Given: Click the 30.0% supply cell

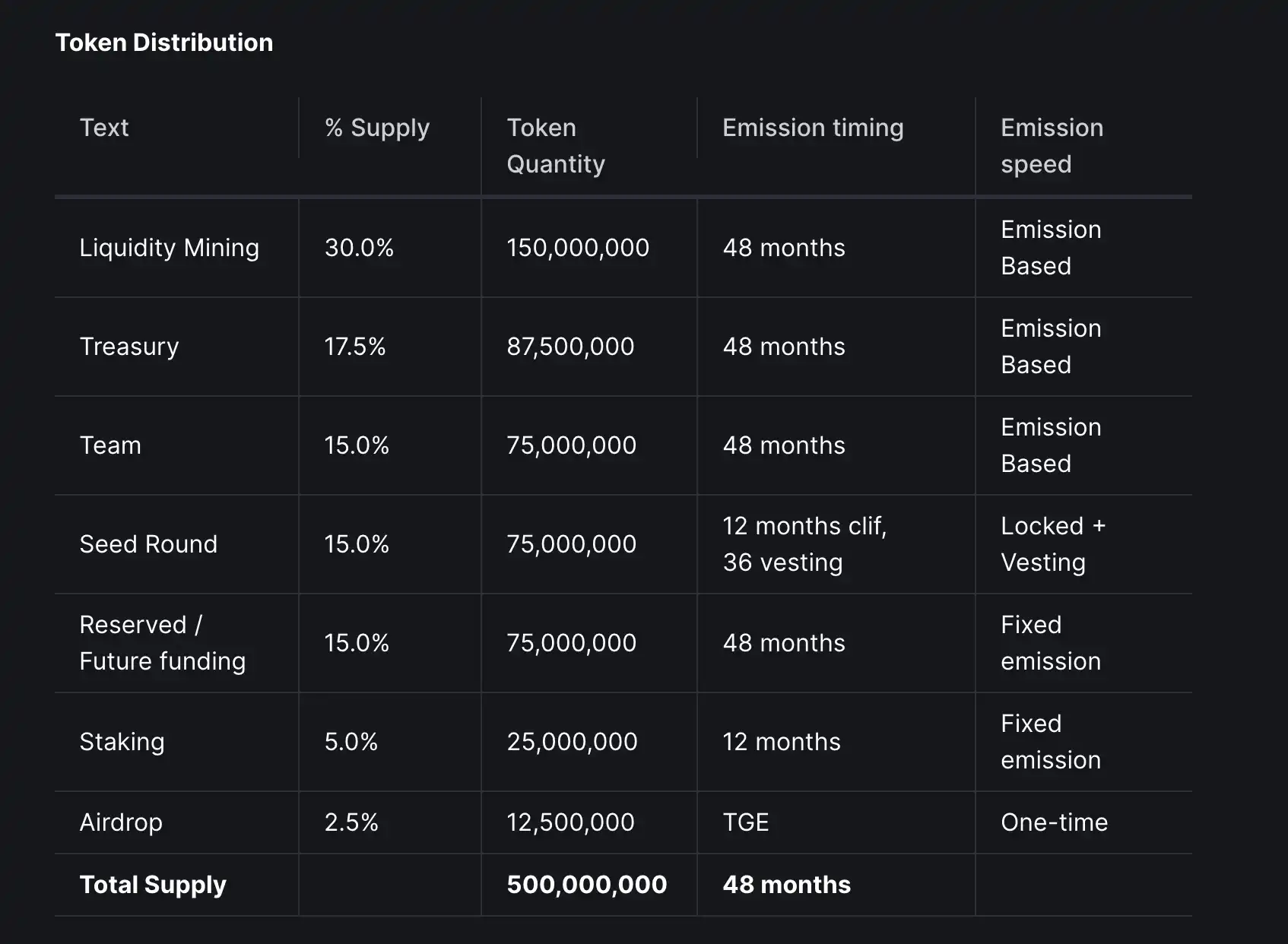Looking at the screenshot, I should [359, 248].
